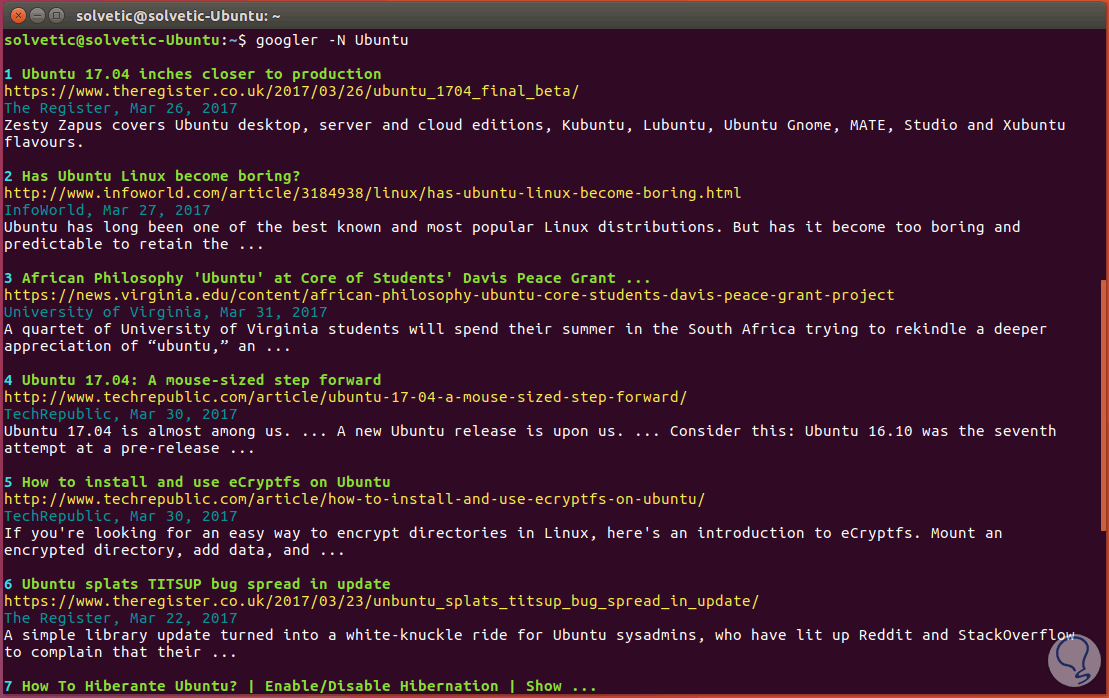Minimize the terminal window
1109x698 pixels.
[38, 15]
